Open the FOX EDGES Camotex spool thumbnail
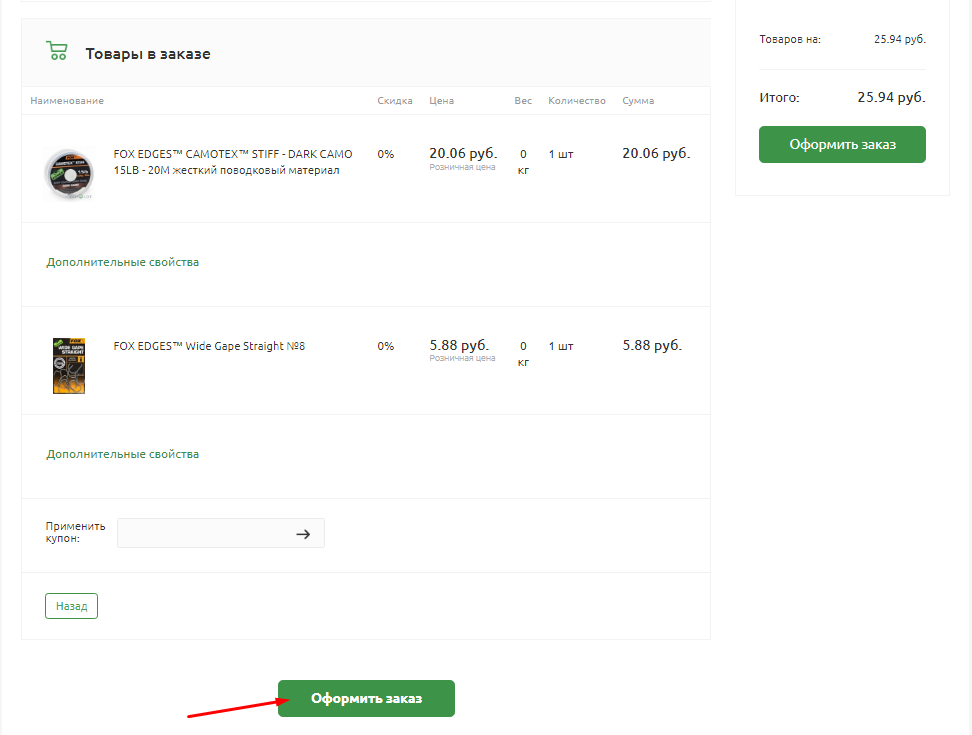The width and height of the screenshot is (972, 735). click(69, 174)
